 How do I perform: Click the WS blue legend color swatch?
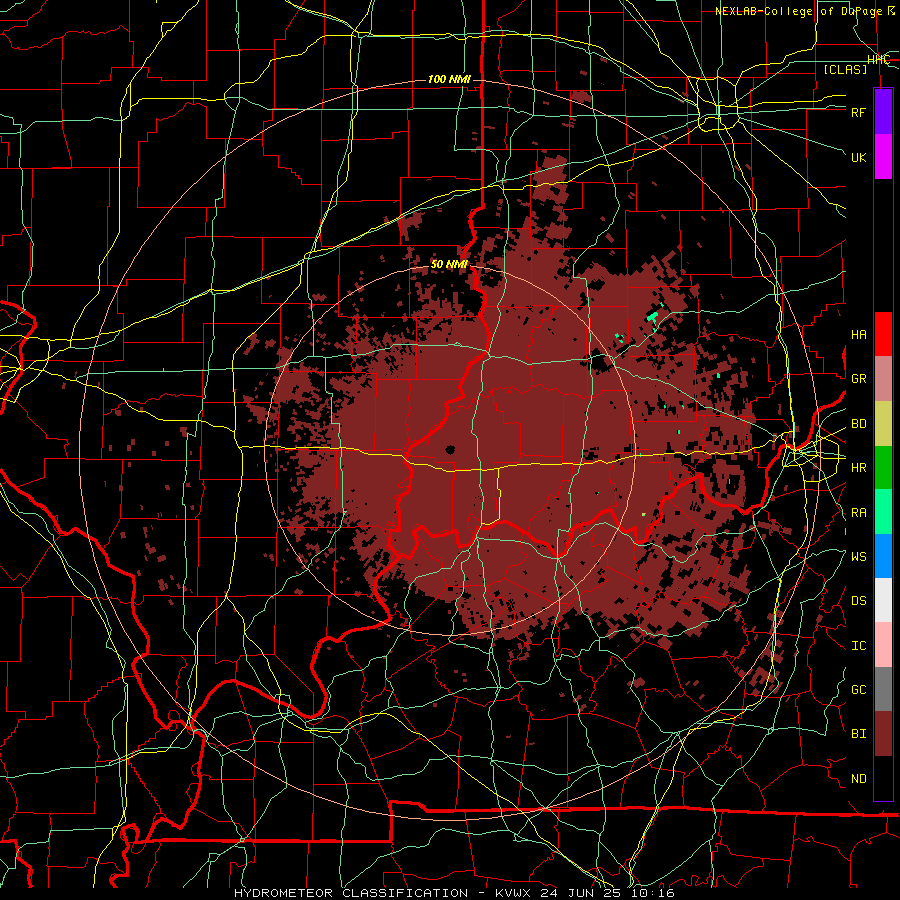(883, 556)
